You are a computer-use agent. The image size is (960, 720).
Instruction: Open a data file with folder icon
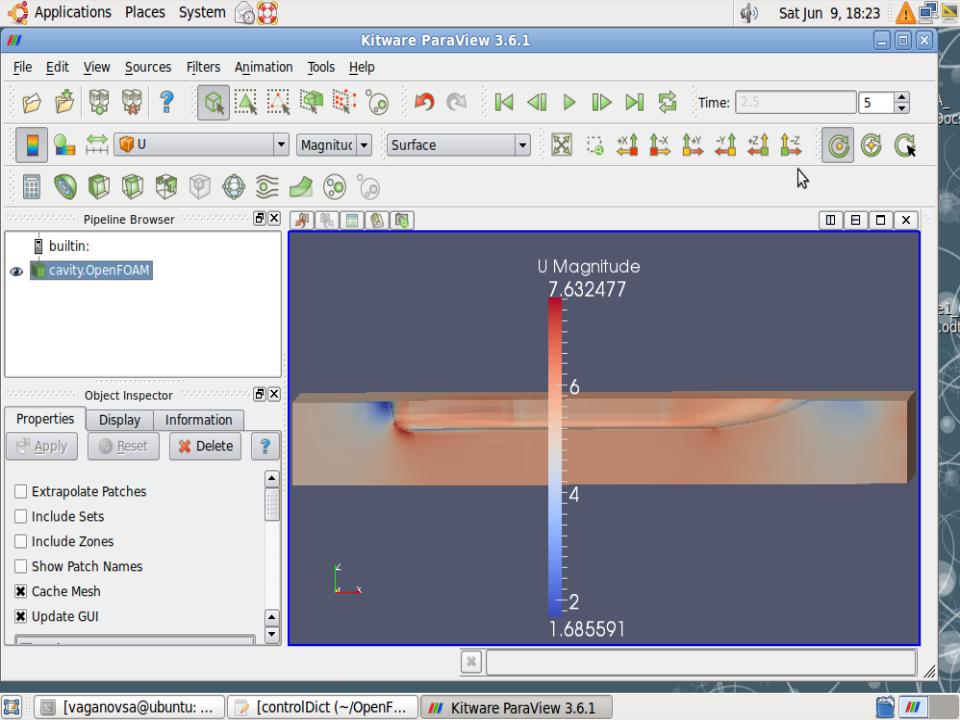coord(32,102)
